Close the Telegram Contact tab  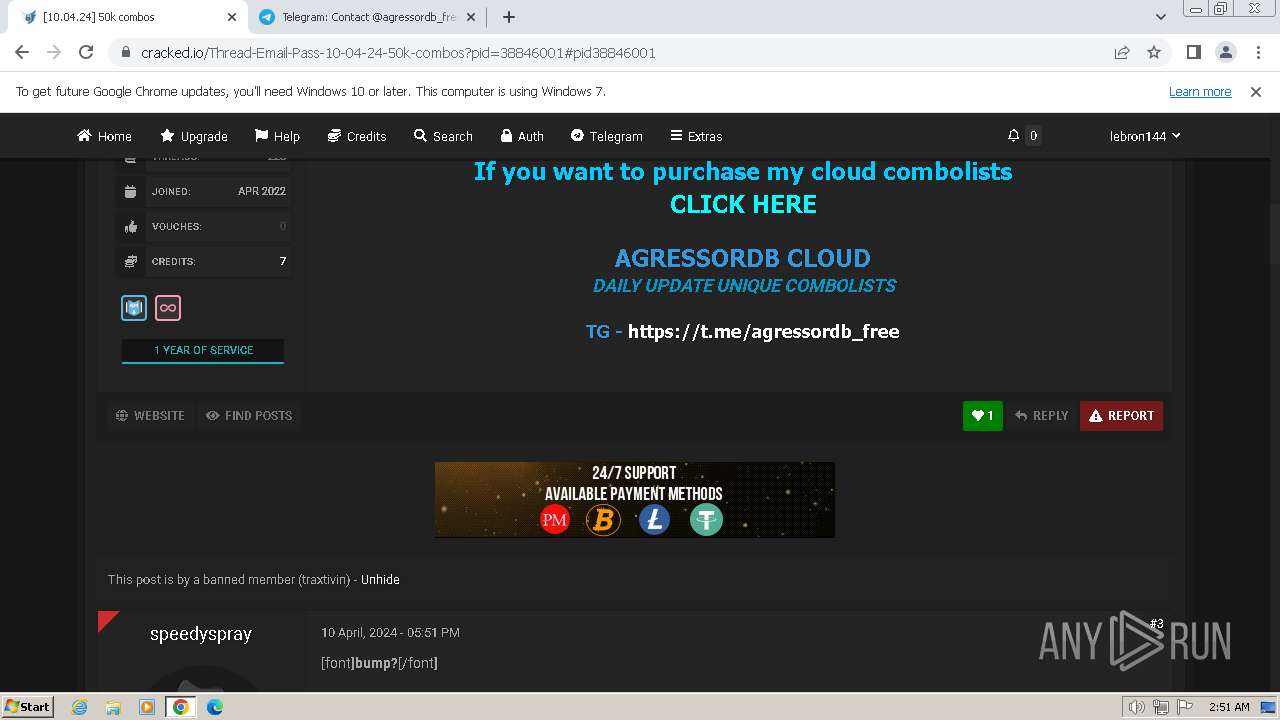[471, 17]
